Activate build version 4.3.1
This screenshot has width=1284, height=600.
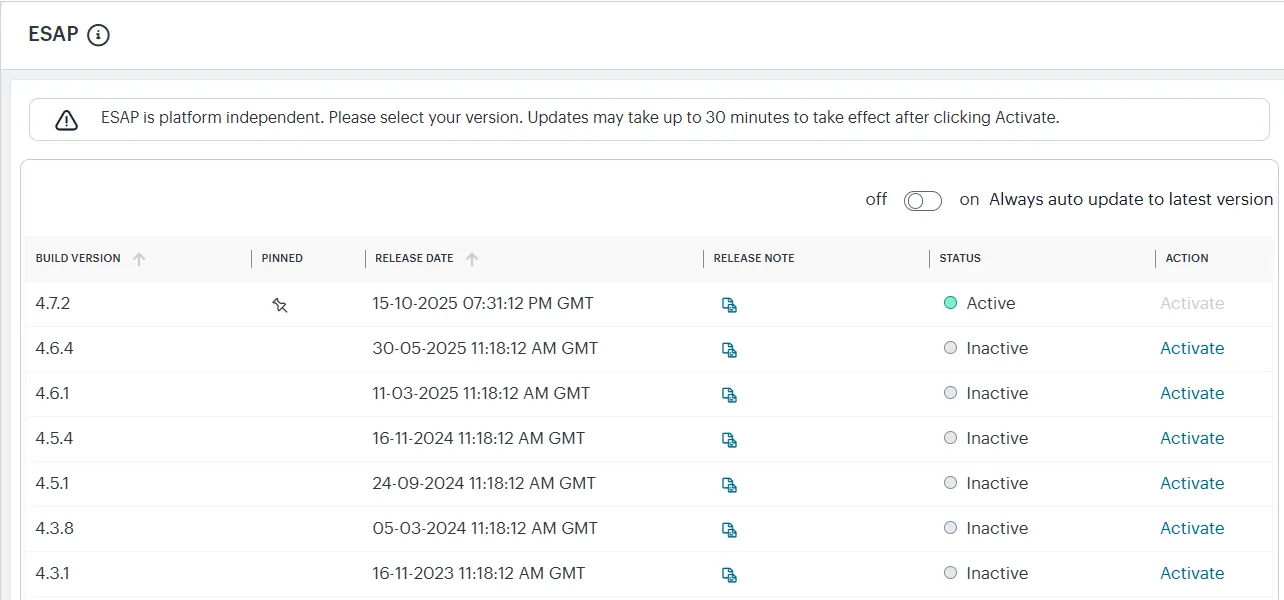tap(1192, 573)
